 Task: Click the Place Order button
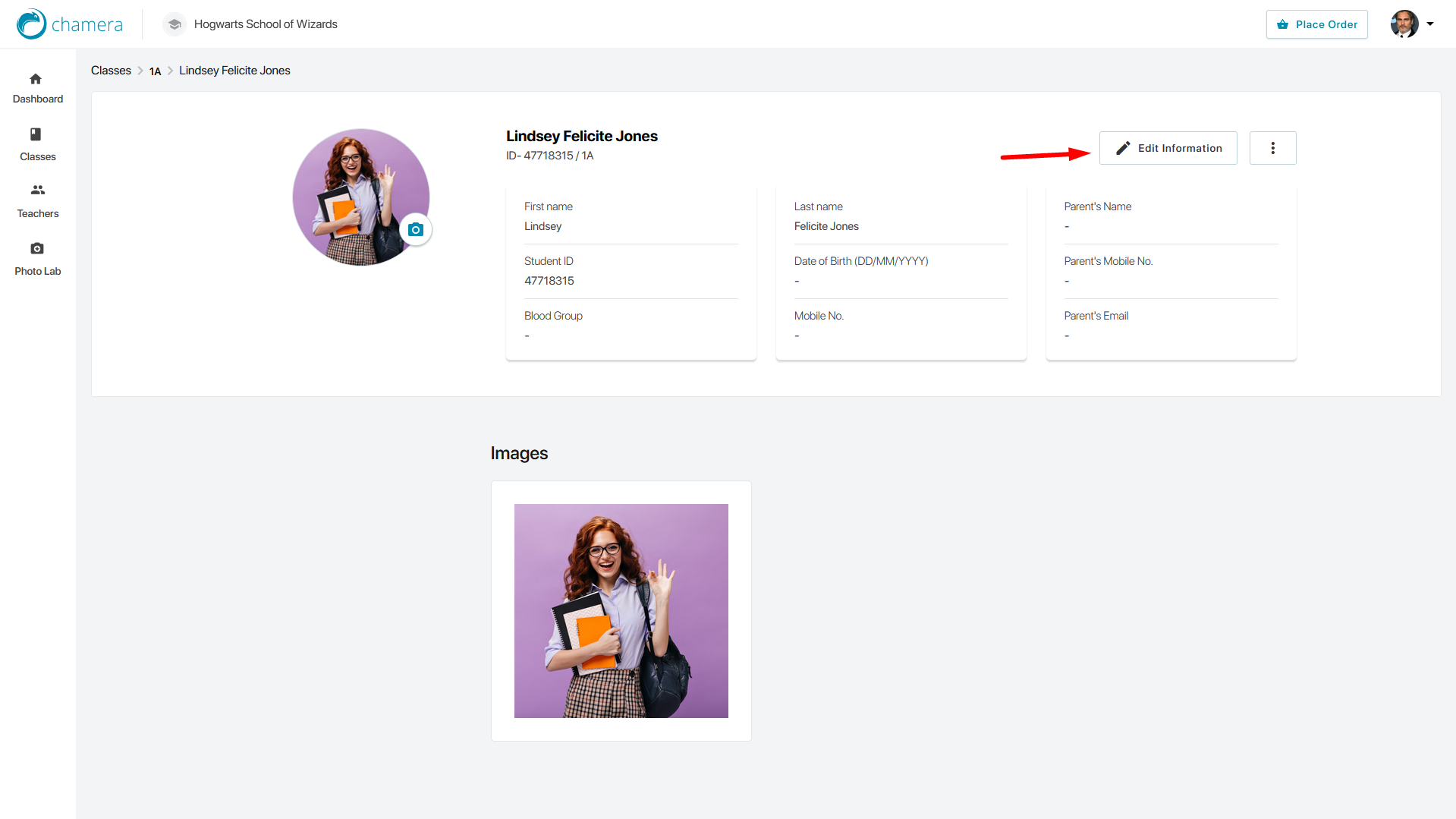(1316, 24)
